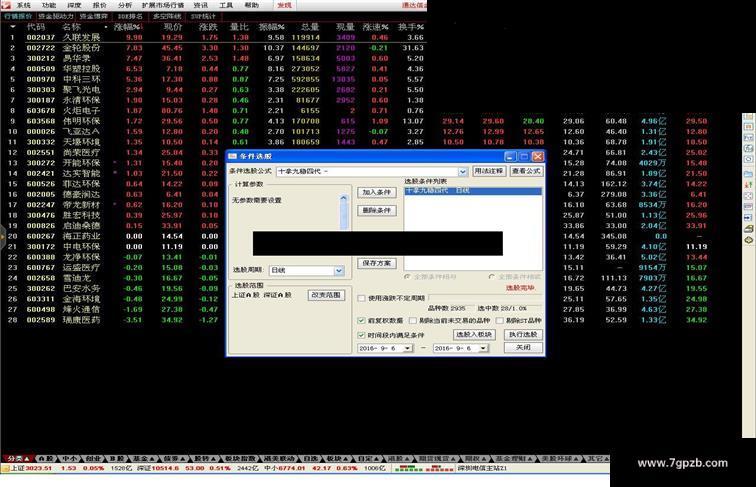The height and width of the screenshot is (487, 756).
Task: Click 中小 6774.01 index in status bar
Action: (285, 468)
